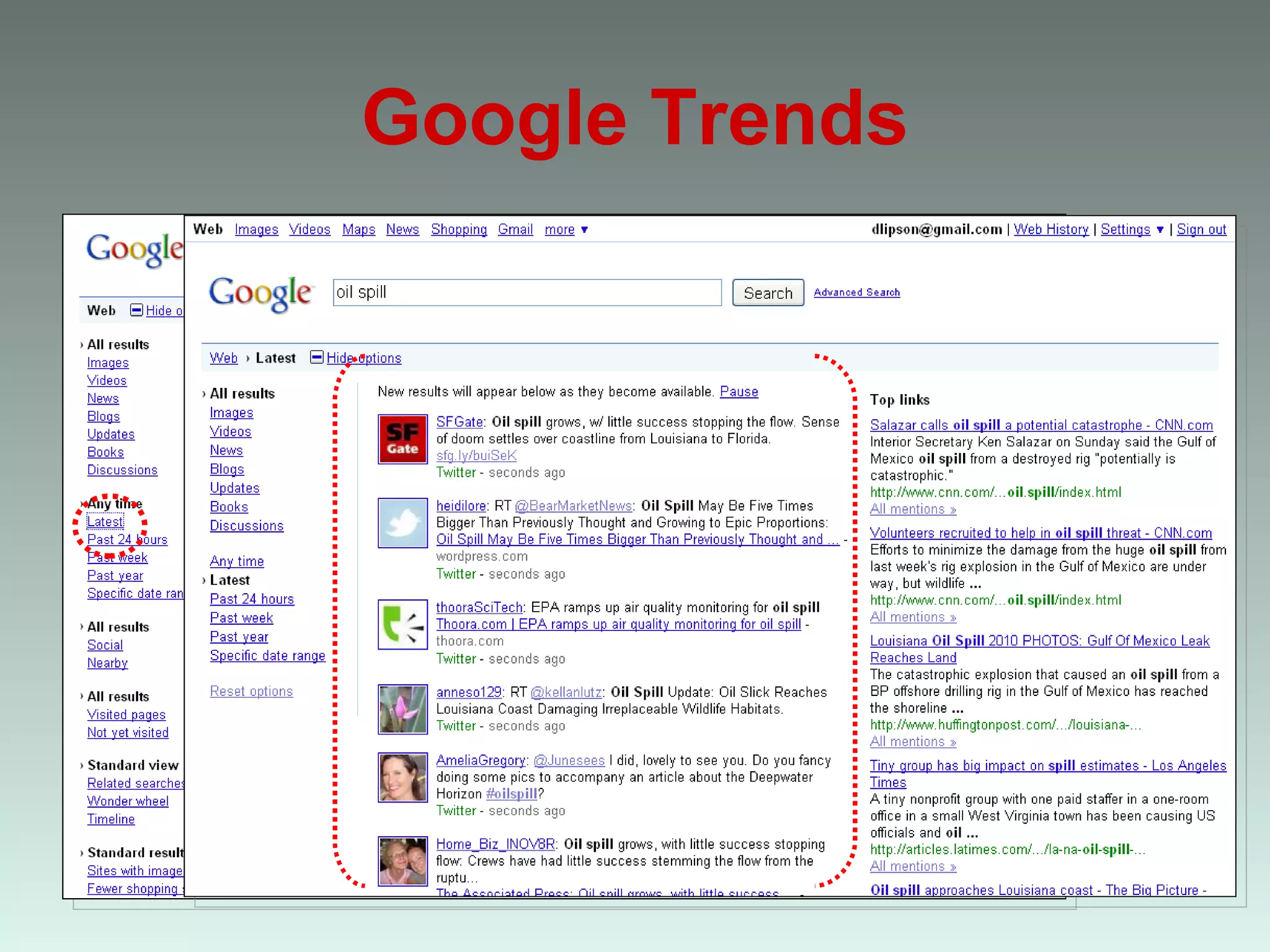1270x952 pixels.
Task: Click Videos filter in inner sidebar
Action: [230, 432]
